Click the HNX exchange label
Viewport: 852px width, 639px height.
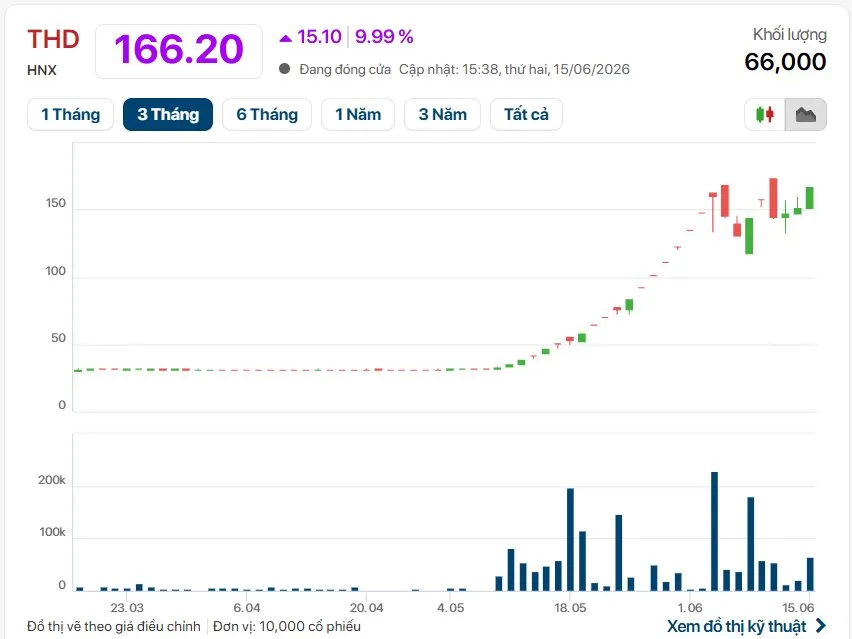point(42,71)
